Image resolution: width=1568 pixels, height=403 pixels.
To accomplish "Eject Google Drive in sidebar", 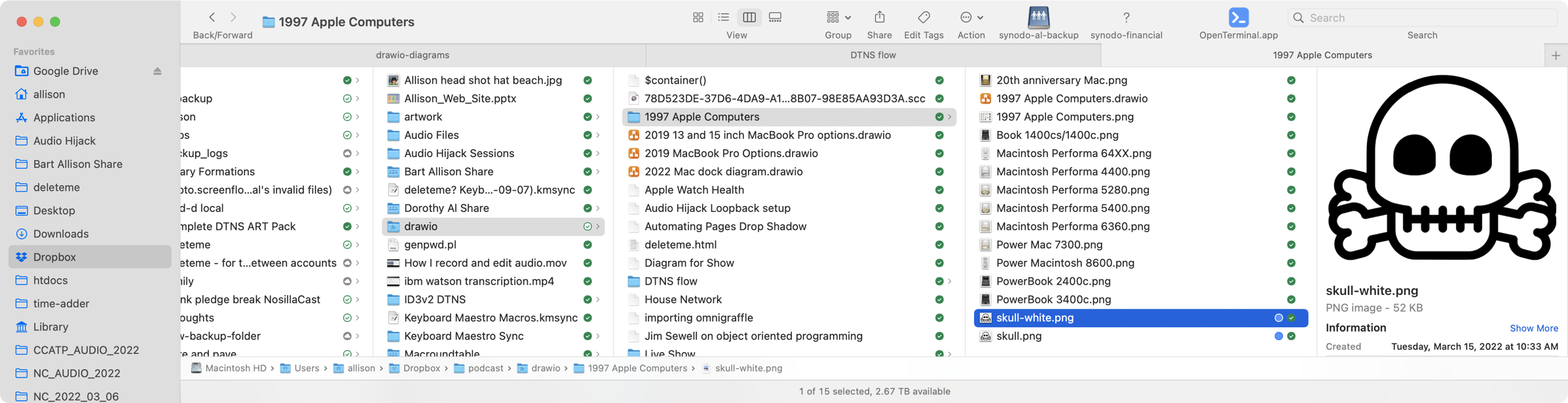I will point(157,71).
